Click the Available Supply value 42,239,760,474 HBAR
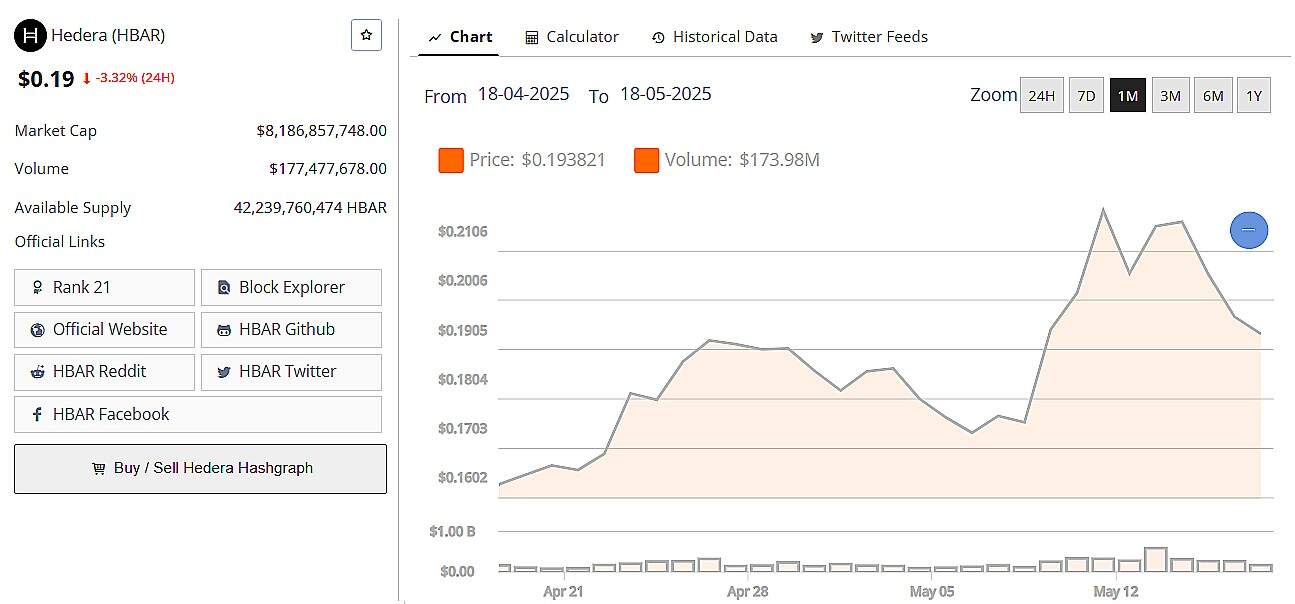The width and height of the screenshot is (1295, 604). 310,208
